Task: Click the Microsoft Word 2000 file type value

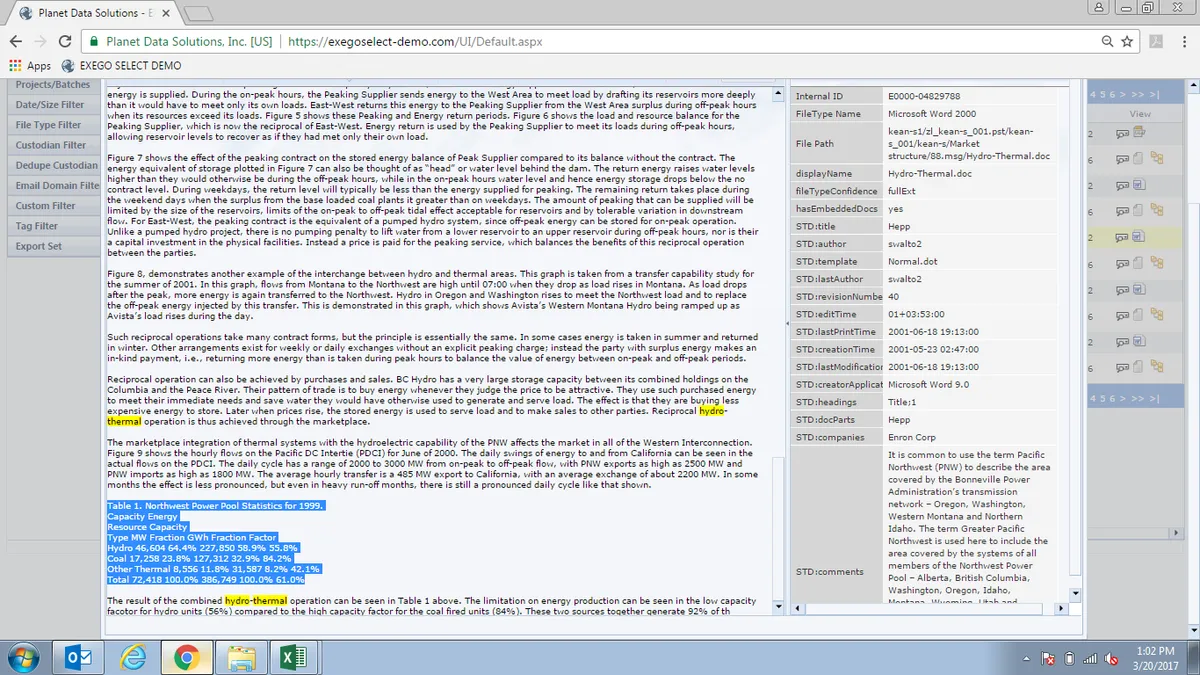Action: [x=932, y=114]
